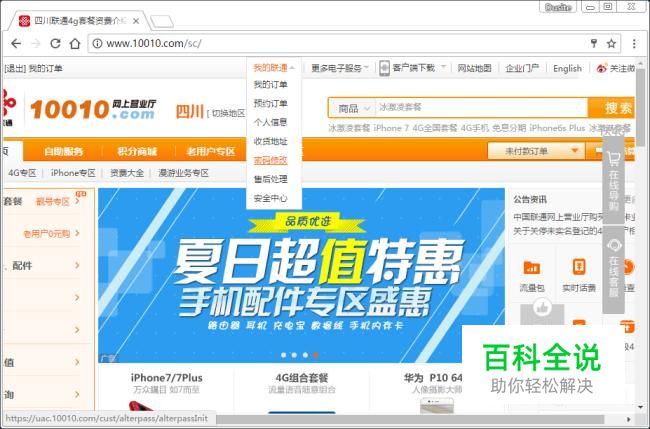Image resolution: width=650 pixels, height=429 pixels.
Task: Expand the 配件 sidebar chevron
Action: click(78, 265)
